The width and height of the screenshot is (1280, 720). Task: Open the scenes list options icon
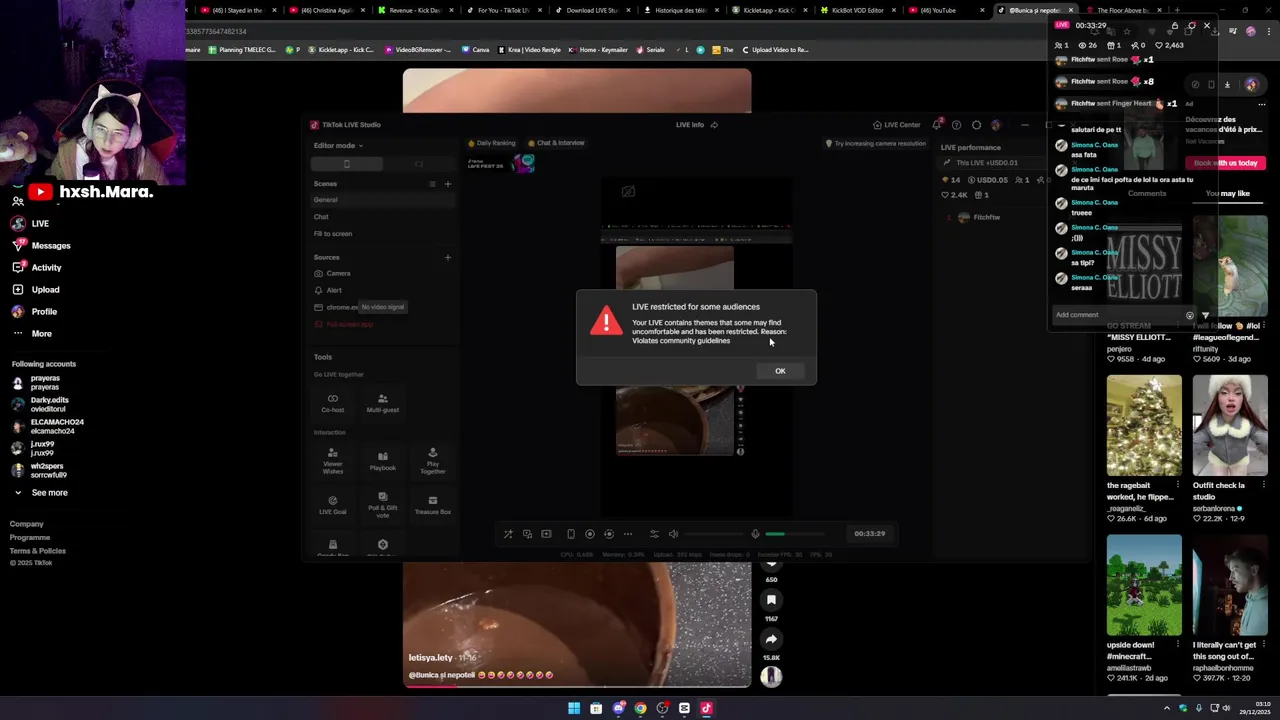tap(432, 184)
